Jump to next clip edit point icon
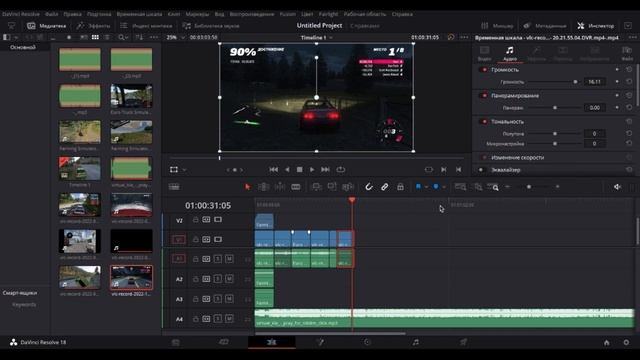 (444, 169)
